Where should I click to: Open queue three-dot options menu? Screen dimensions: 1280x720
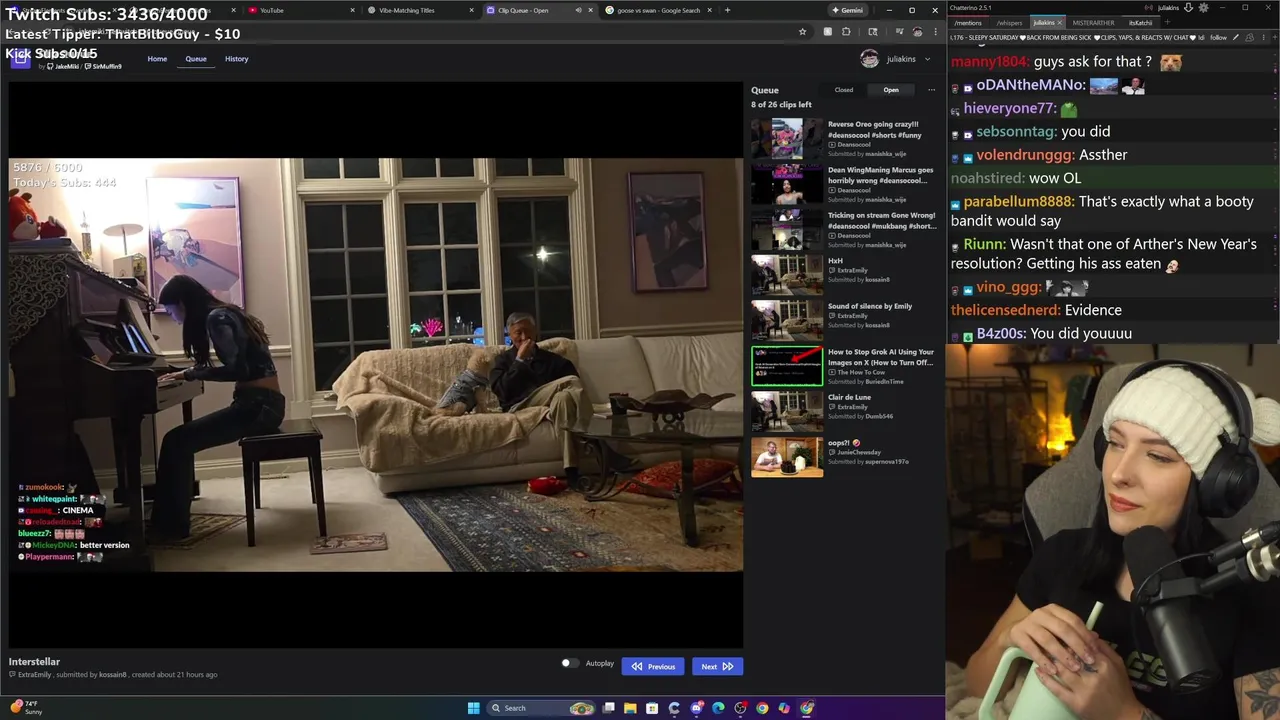coord(931,90)
